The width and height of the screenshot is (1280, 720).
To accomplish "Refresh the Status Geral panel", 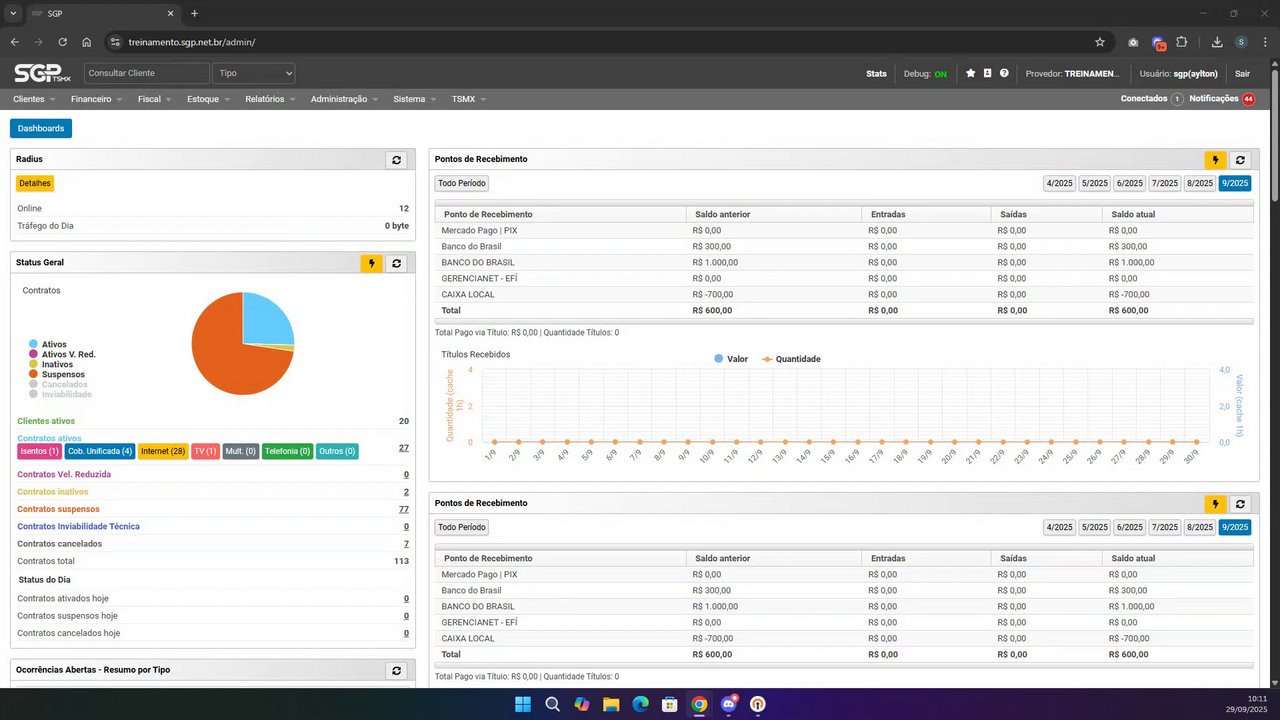I will [x=397, y=263].
